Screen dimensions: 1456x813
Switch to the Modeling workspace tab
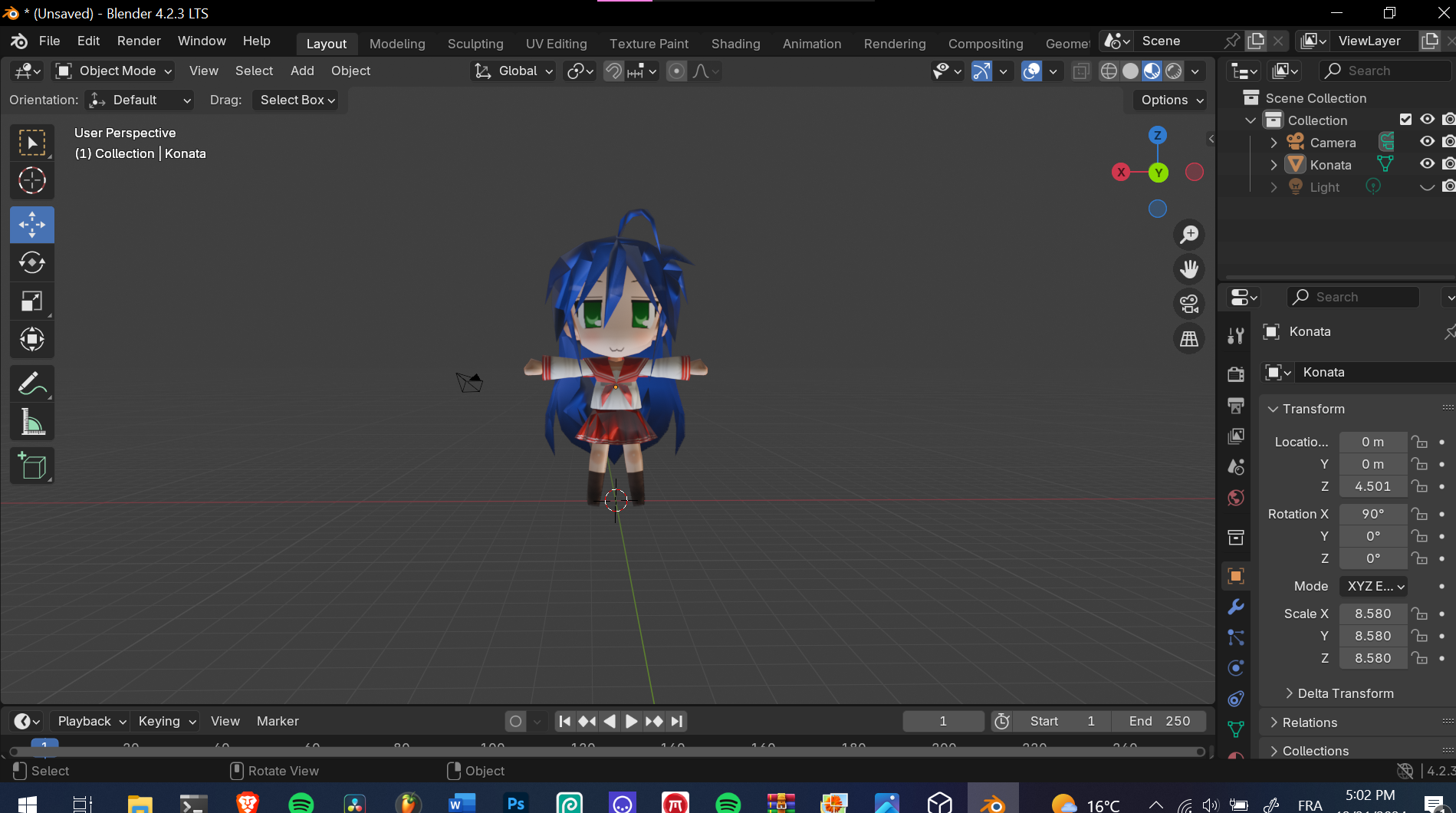[397, 44]
